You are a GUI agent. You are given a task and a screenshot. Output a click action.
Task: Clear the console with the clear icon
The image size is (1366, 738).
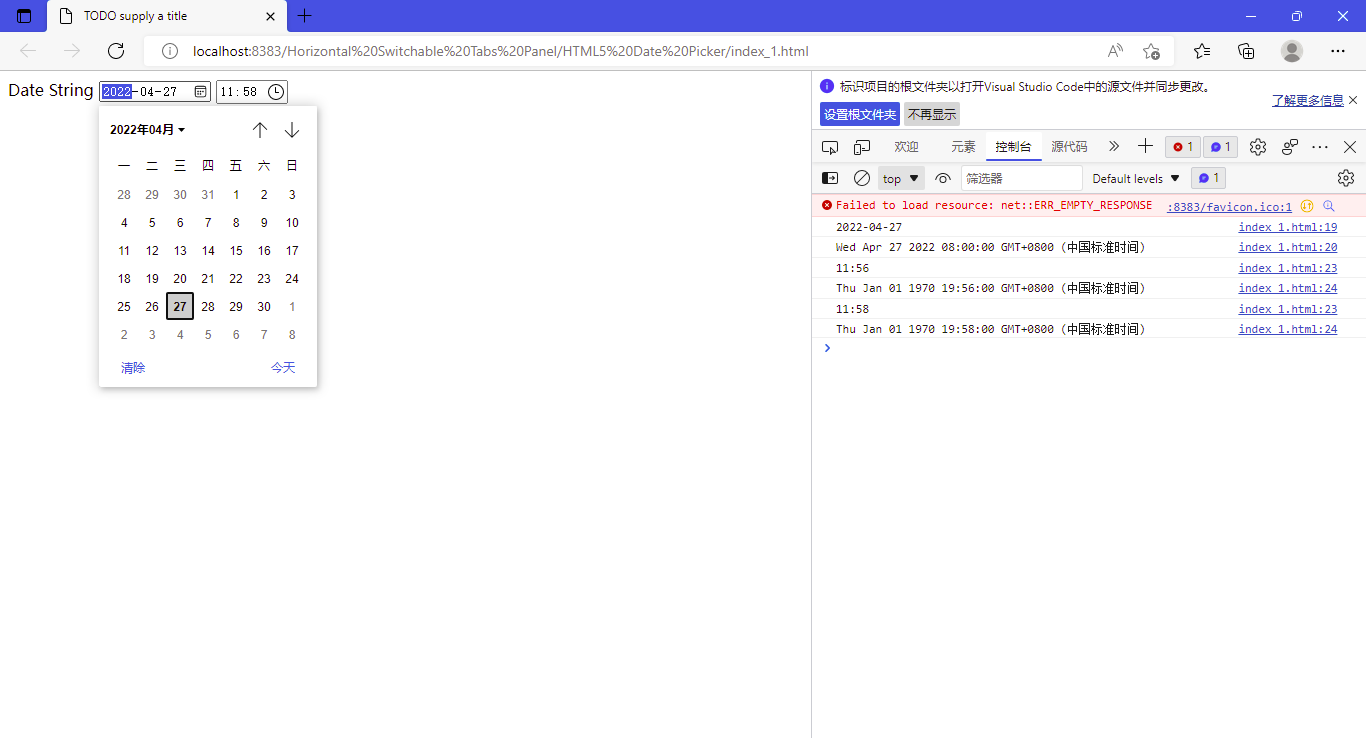point(861,178)
